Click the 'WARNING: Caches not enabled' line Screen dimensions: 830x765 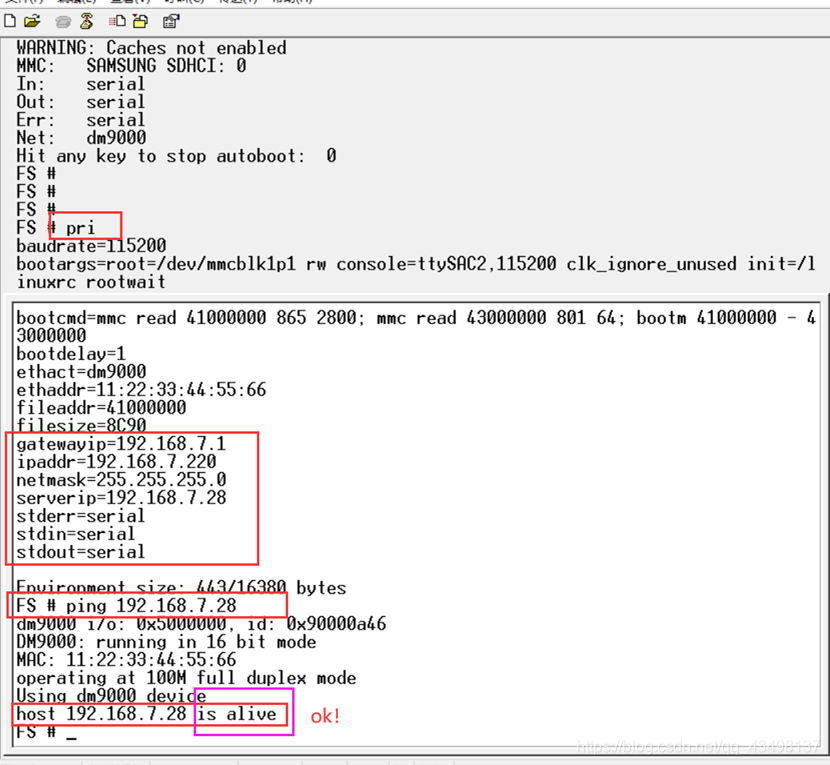[x=151, y=48]
